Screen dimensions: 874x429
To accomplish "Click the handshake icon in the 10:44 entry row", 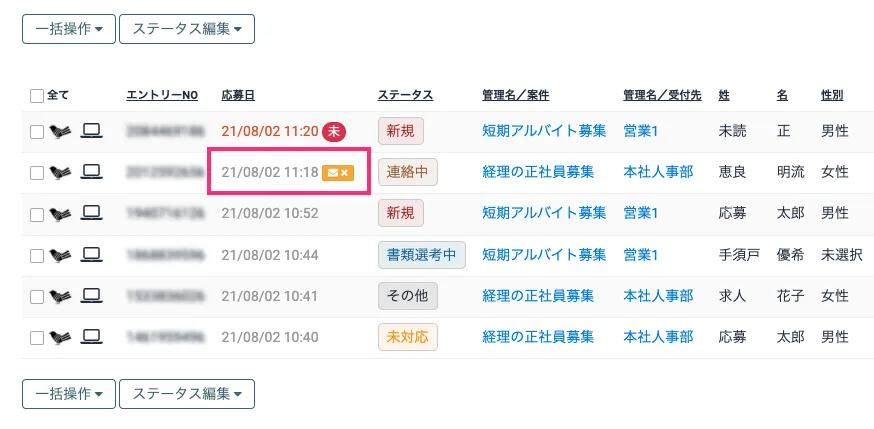I will point(60,255).
